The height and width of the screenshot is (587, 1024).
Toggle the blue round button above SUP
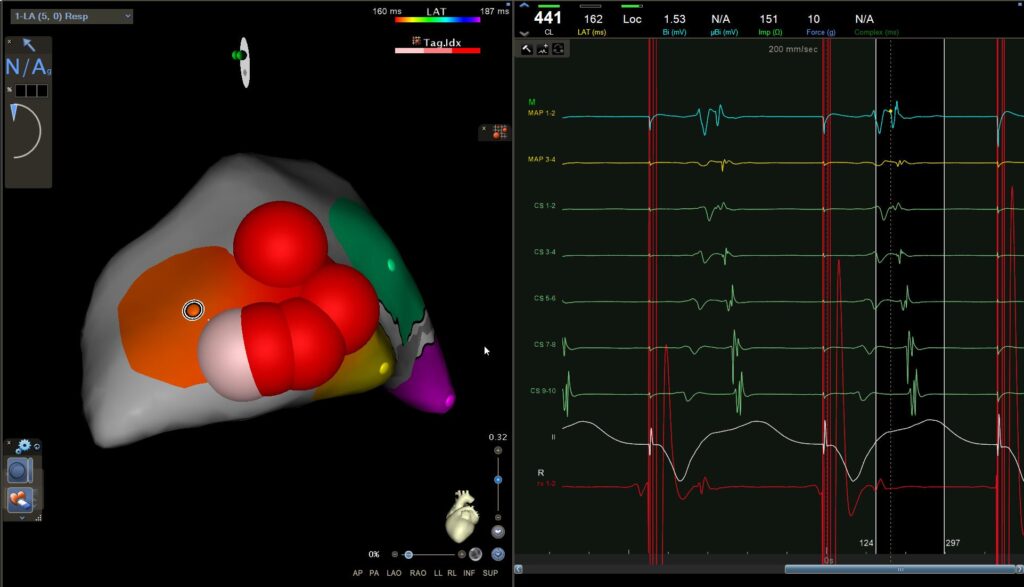tap(498, 554)
